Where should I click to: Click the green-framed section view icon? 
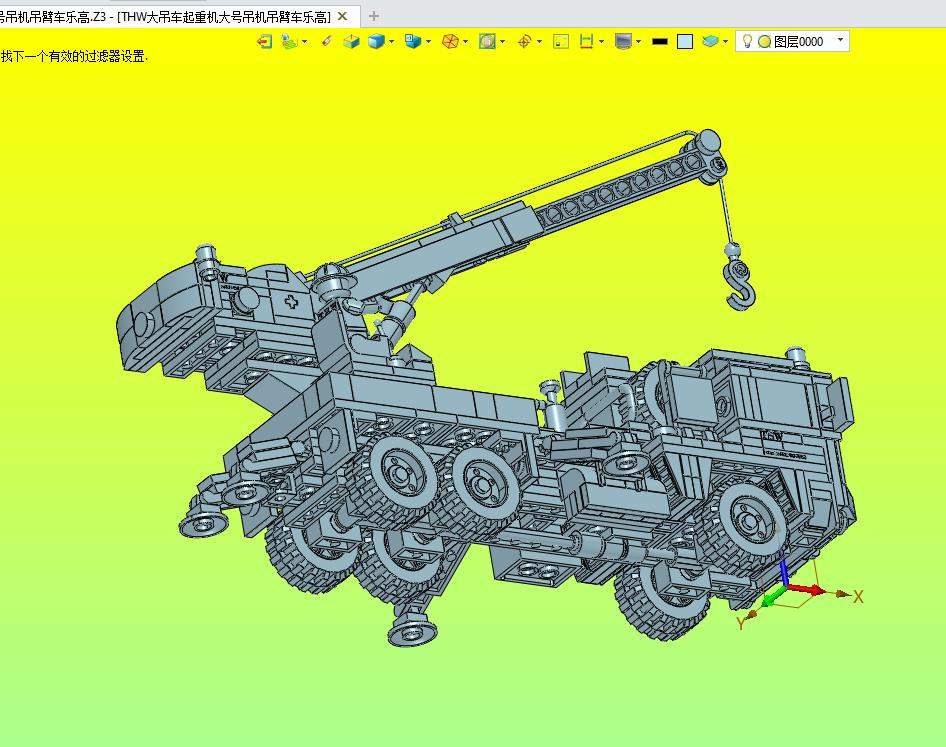pyautogui.click(x=487, y=42)
